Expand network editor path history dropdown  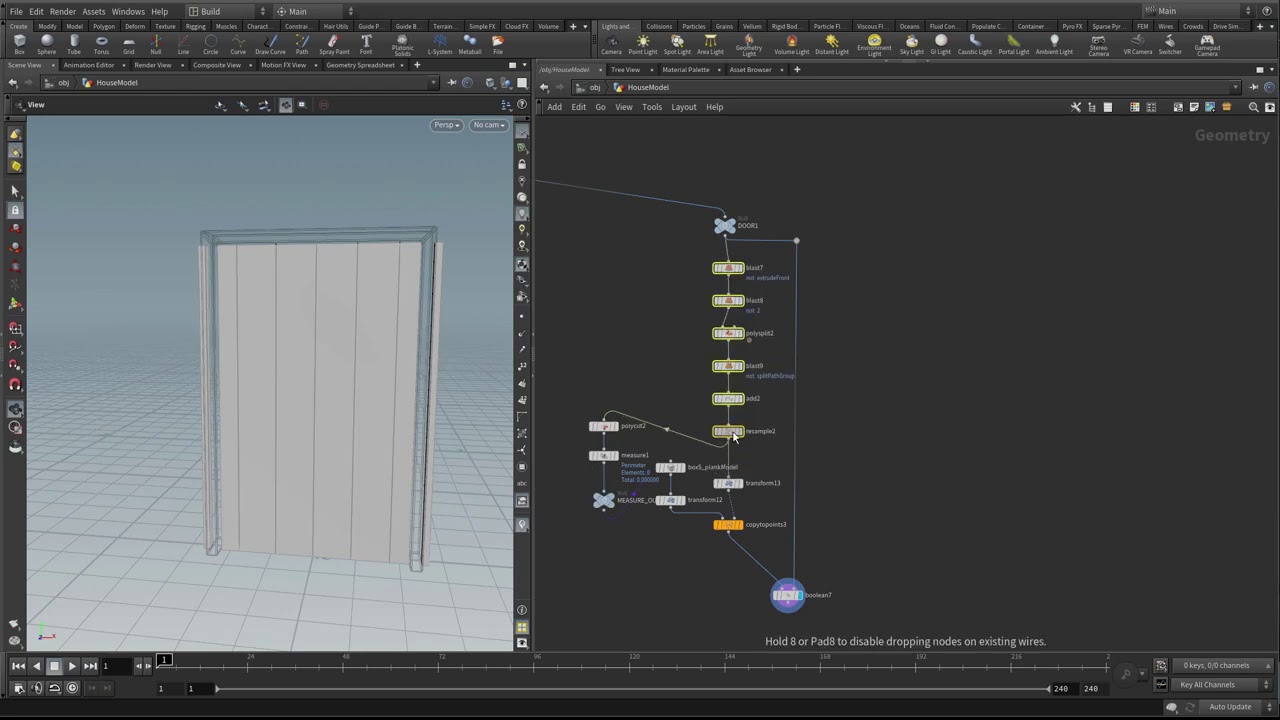1236,87
